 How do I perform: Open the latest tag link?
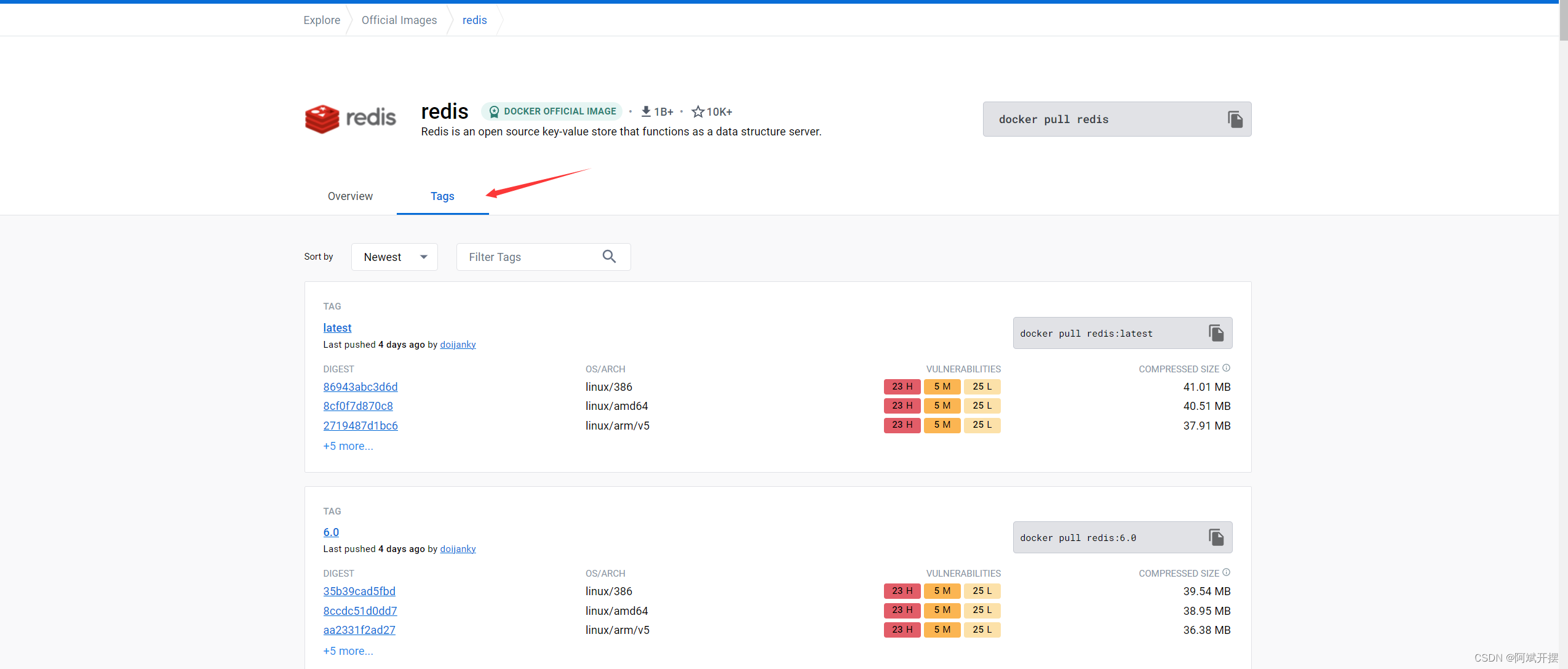pyautogui.click(x=337, y=328)
